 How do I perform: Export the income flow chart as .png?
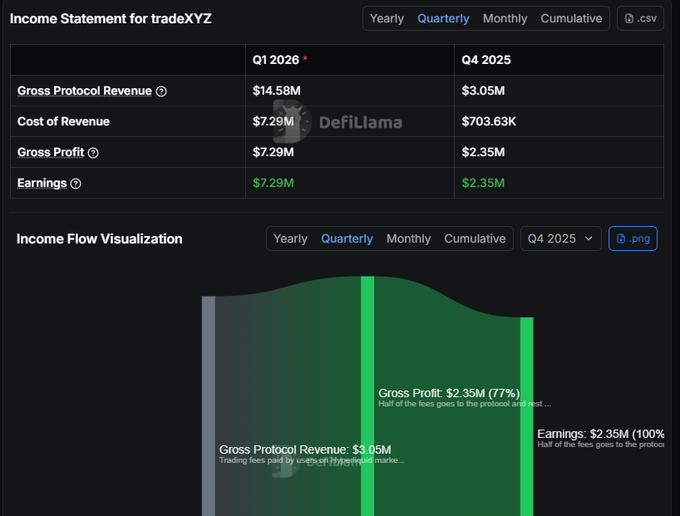point(633,239)
